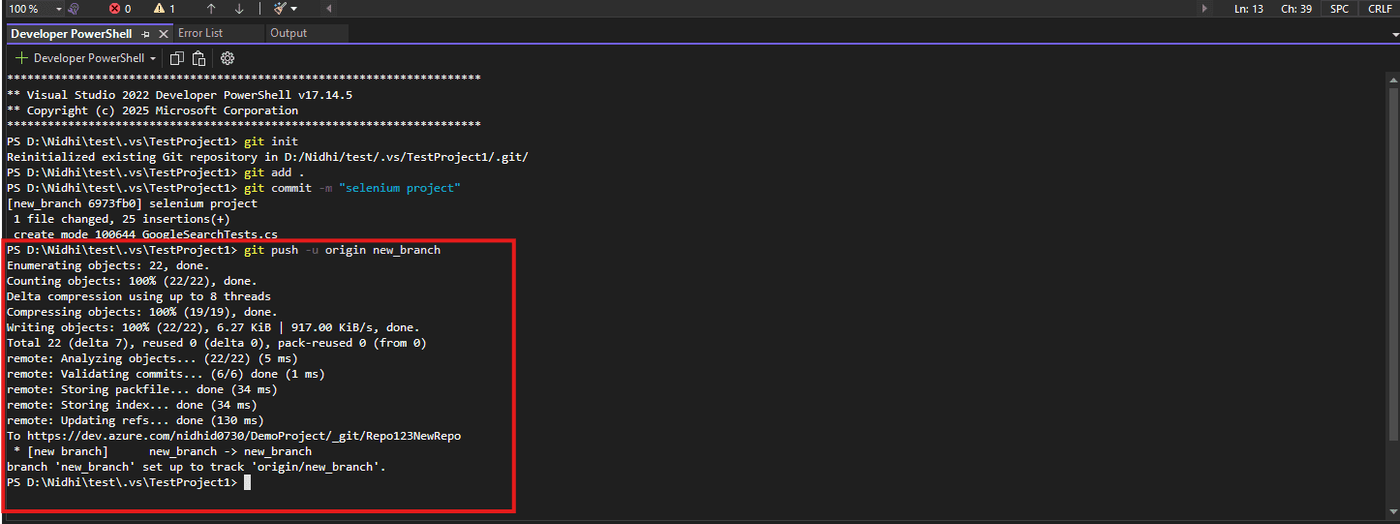This screenshot has width=1400, height=524.
Task: Go to previous issue with up arrow
Action: 211,8
